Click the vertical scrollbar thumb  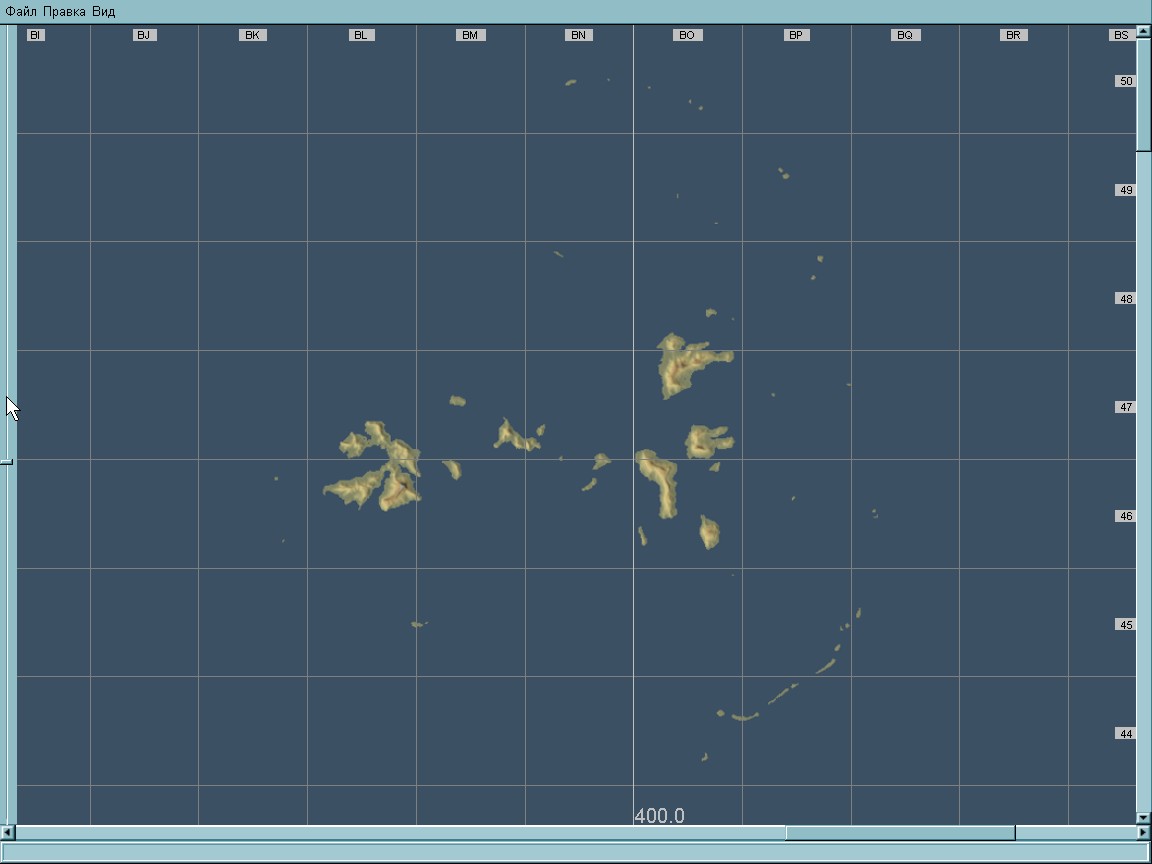[x=1143, y=95]
